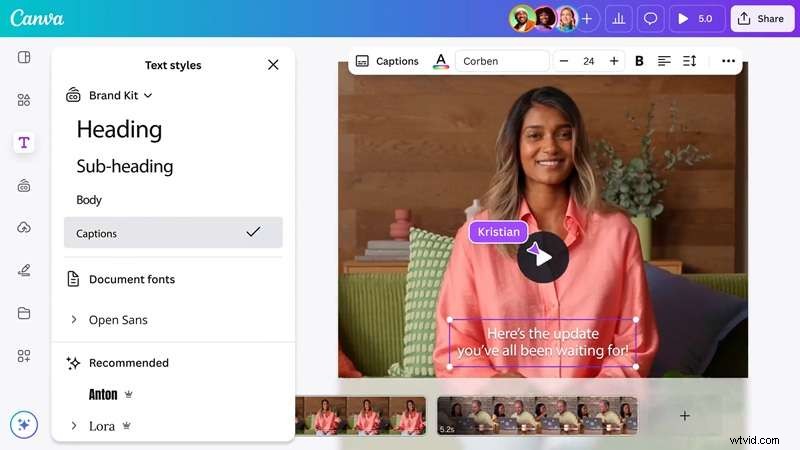Increase font size with plus button
This screenshot has height=450, width=800.
[x=614, y=61]
